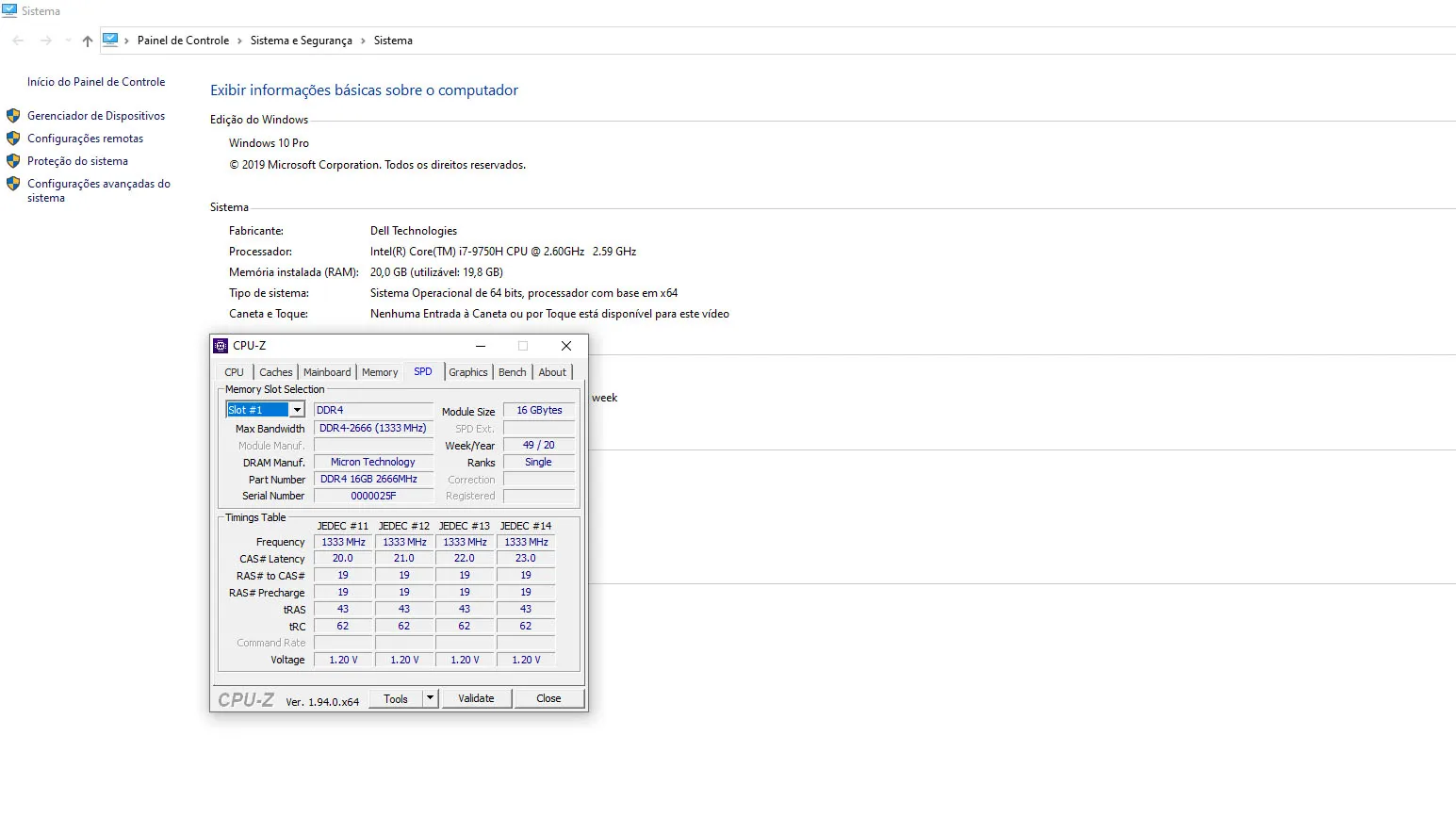Open Proteção do sistema link

pyautogui.click(x=77, y=161)
